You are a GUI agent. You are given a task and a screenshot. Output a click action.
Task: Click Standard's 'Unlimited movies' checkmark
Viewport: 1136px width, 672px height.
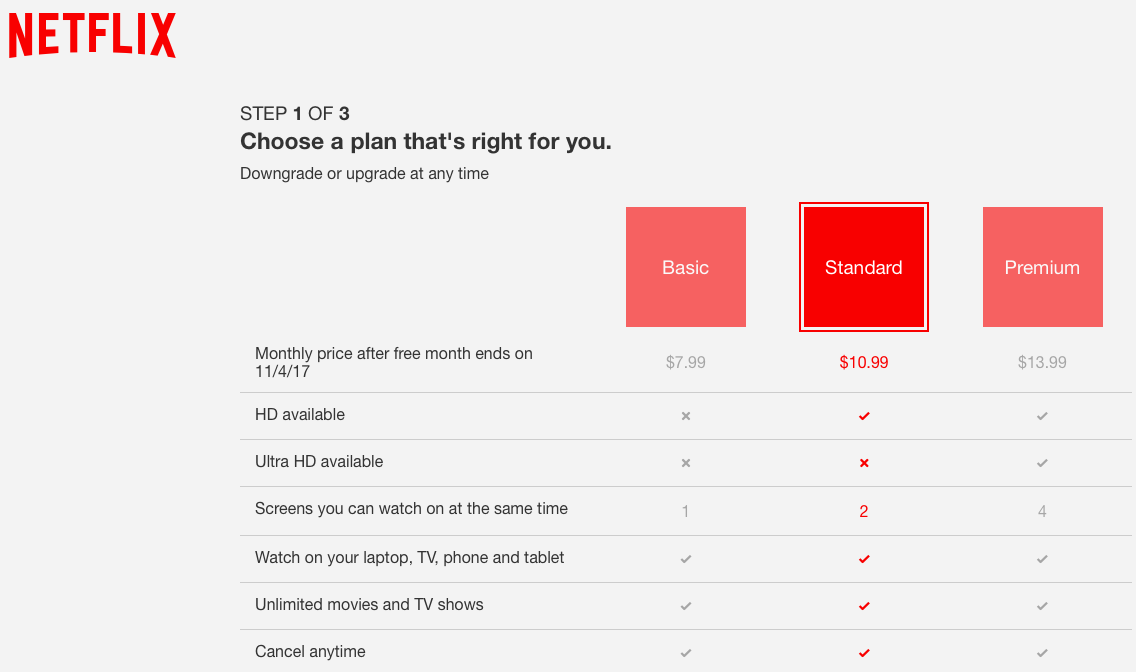click(x=863, y=606)
